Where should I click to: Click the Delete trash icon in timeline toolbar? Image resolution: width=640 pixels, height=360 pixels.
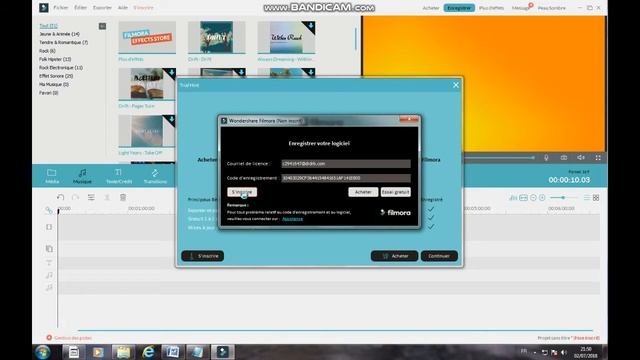[x=123, y=198]
